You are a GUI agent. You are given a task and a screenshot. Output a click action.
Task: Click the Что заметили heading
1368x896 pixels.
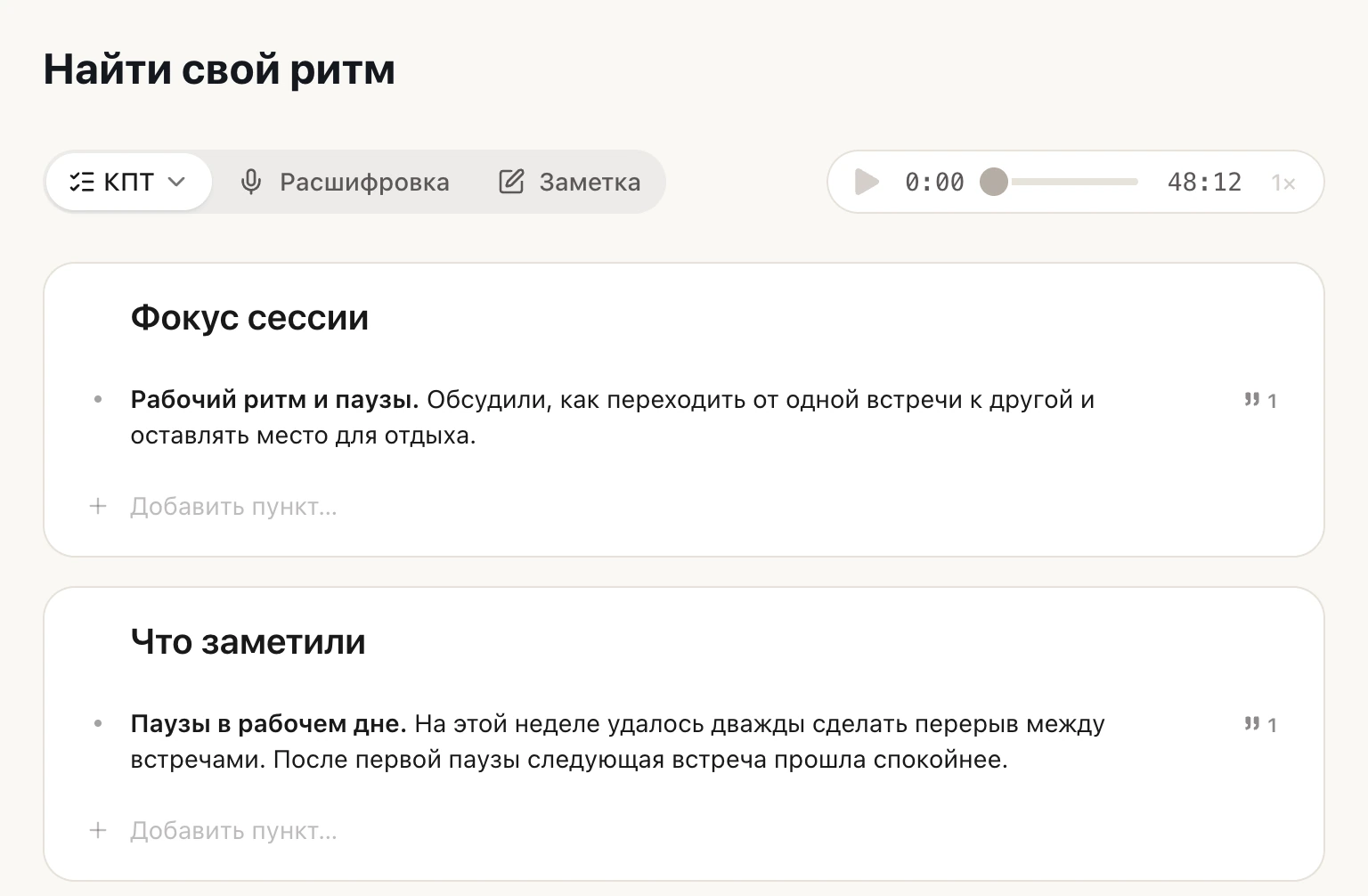pos(248,642)
